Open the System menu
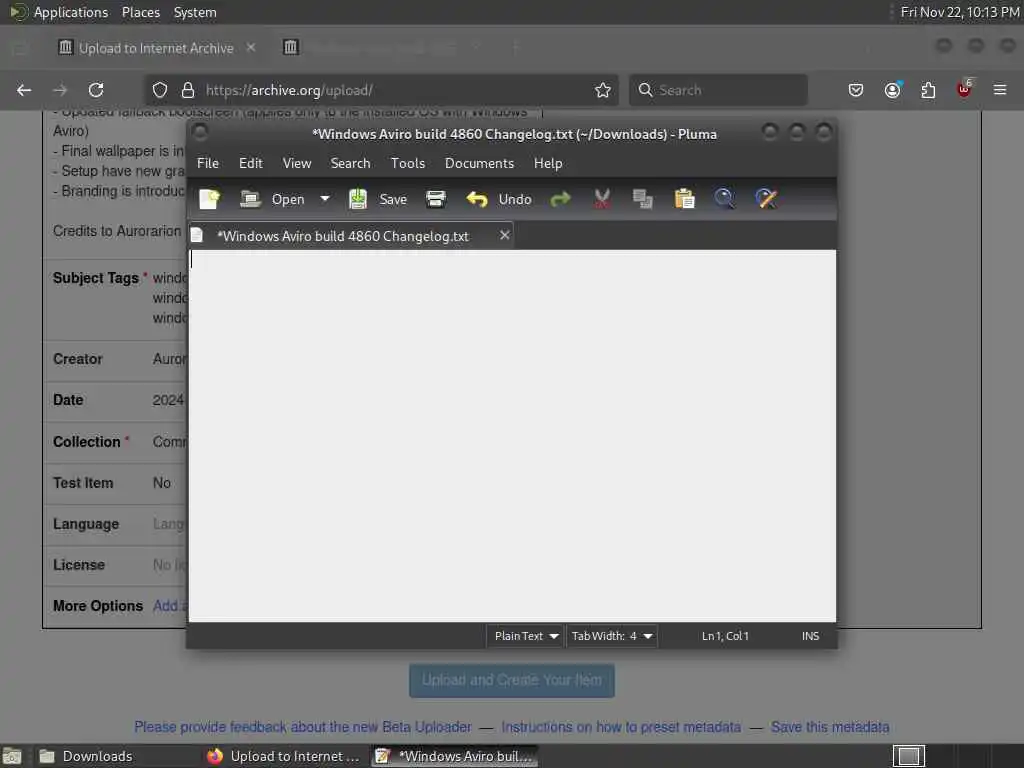Viewport: 1024px width, 768px height. click(195, 12)
